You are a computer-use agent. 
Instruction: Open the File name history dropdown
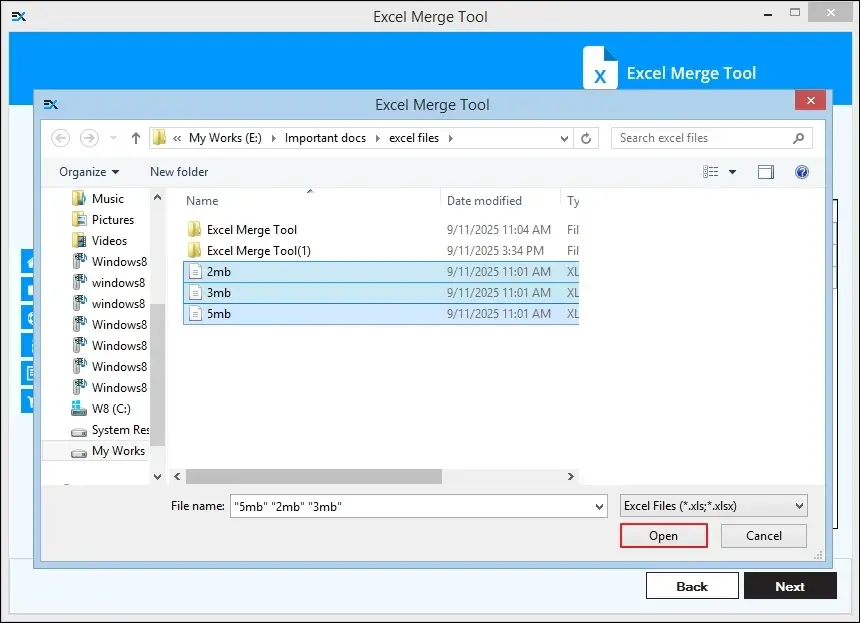[x=598, y=506]
